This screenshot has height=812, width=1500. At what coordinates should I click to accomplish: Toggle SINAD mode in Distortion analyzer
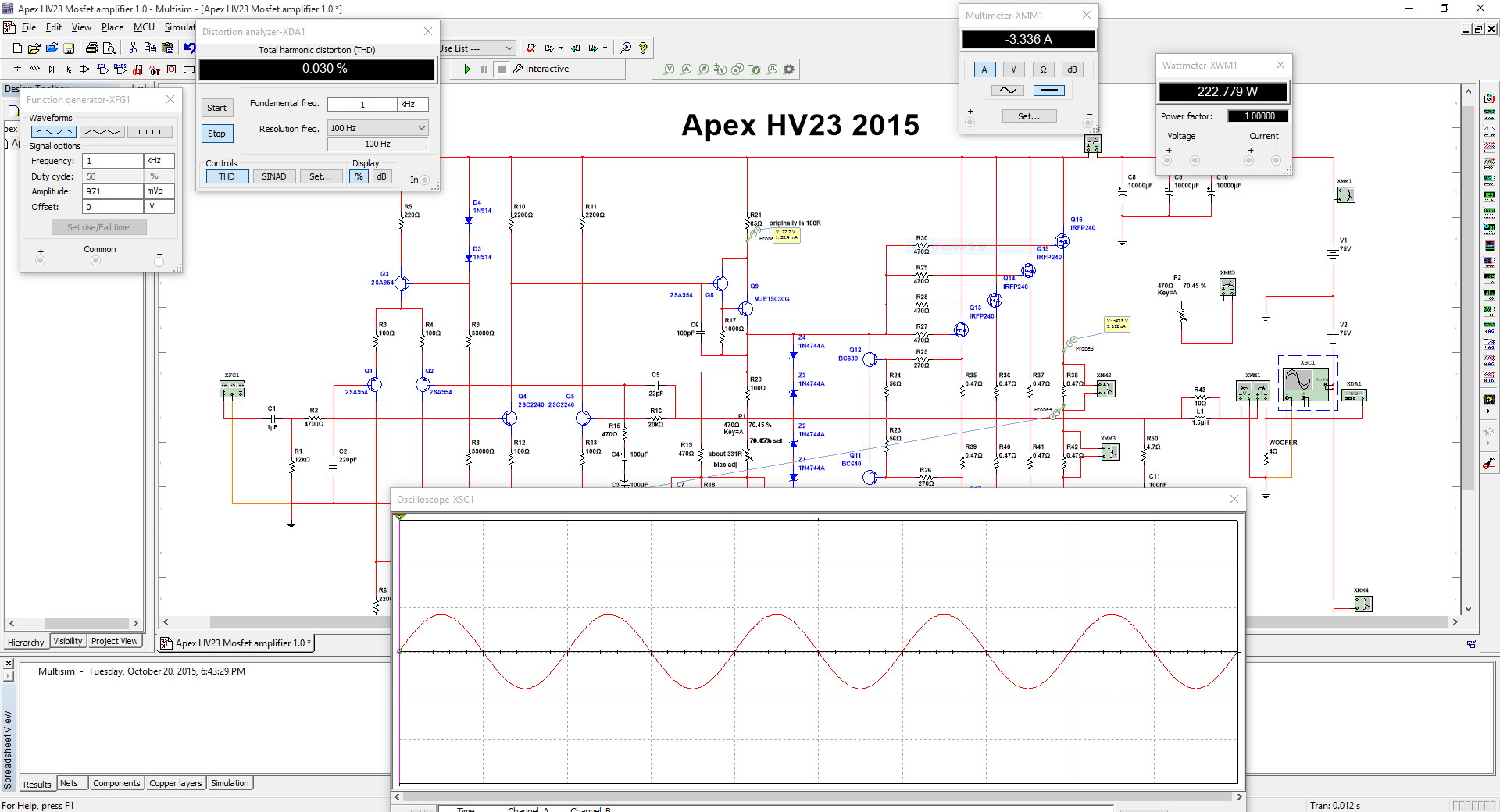pyautogui.click(x=273, y=176)
